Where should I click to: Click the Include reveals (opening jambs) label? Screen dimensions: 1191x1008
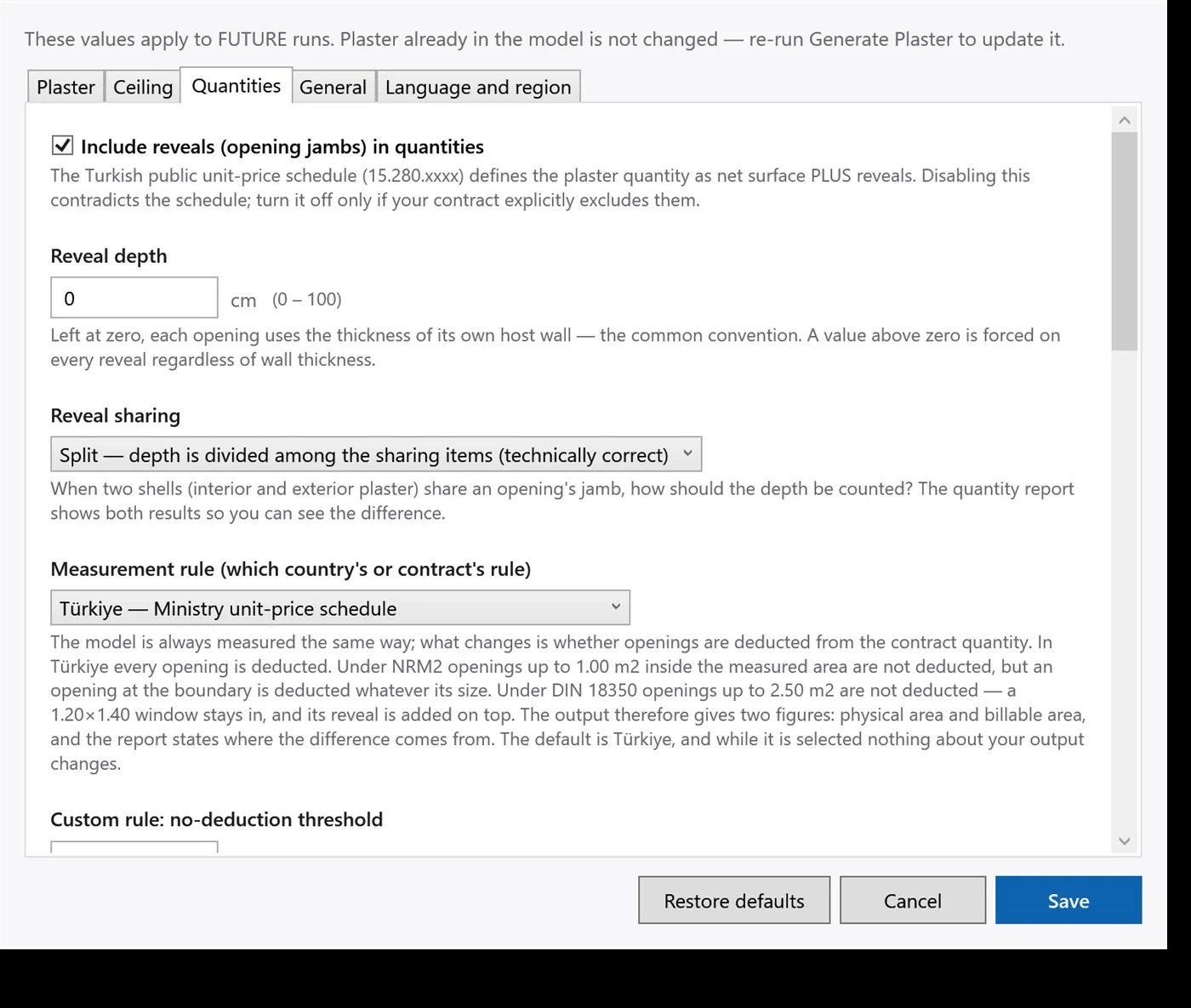click(282, 146)
